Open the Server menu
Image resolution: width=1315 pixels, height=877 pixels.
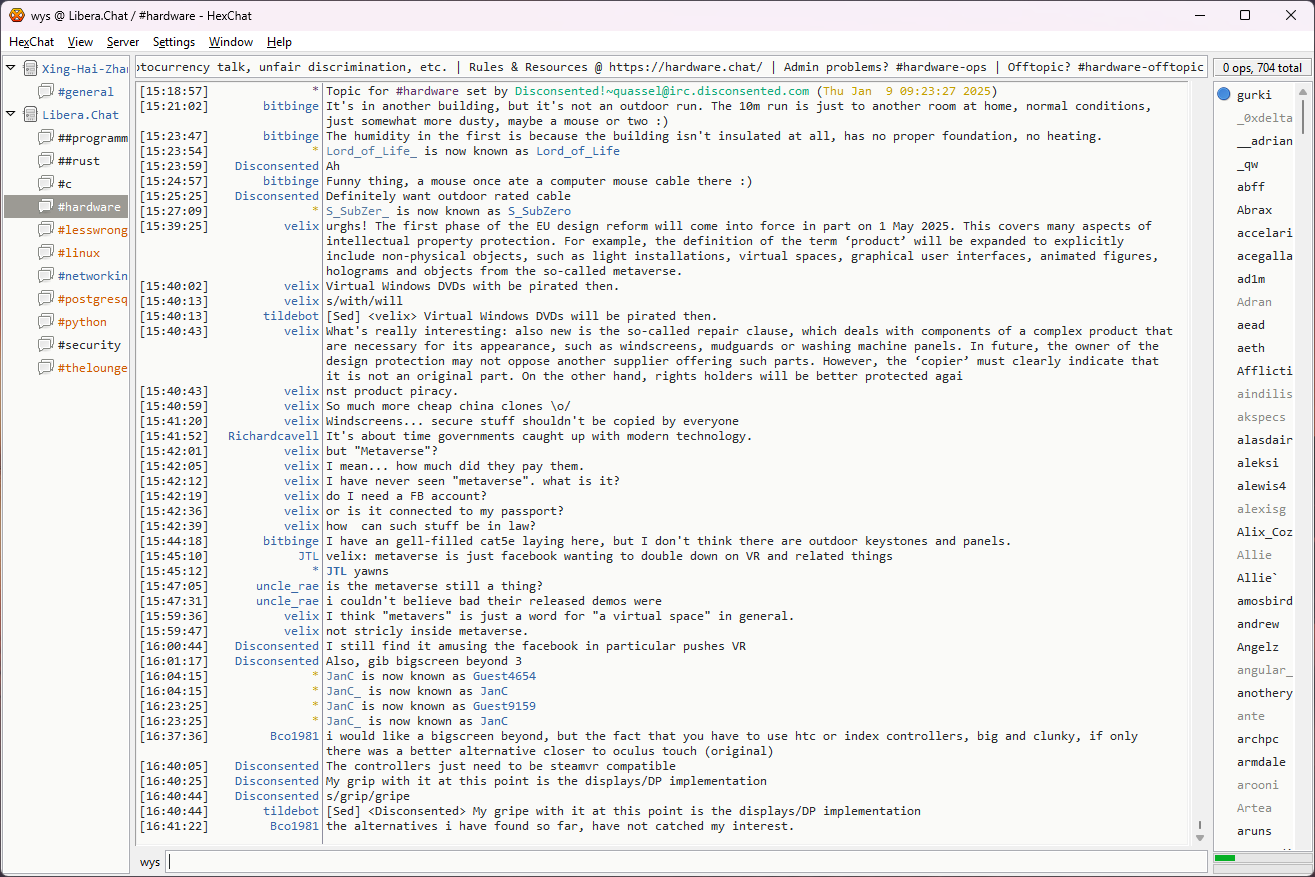pos(122,42)
